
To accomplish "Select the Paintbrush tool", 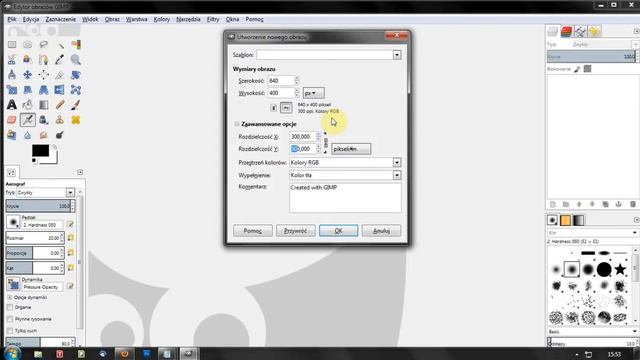I will [x=76, y=105].
